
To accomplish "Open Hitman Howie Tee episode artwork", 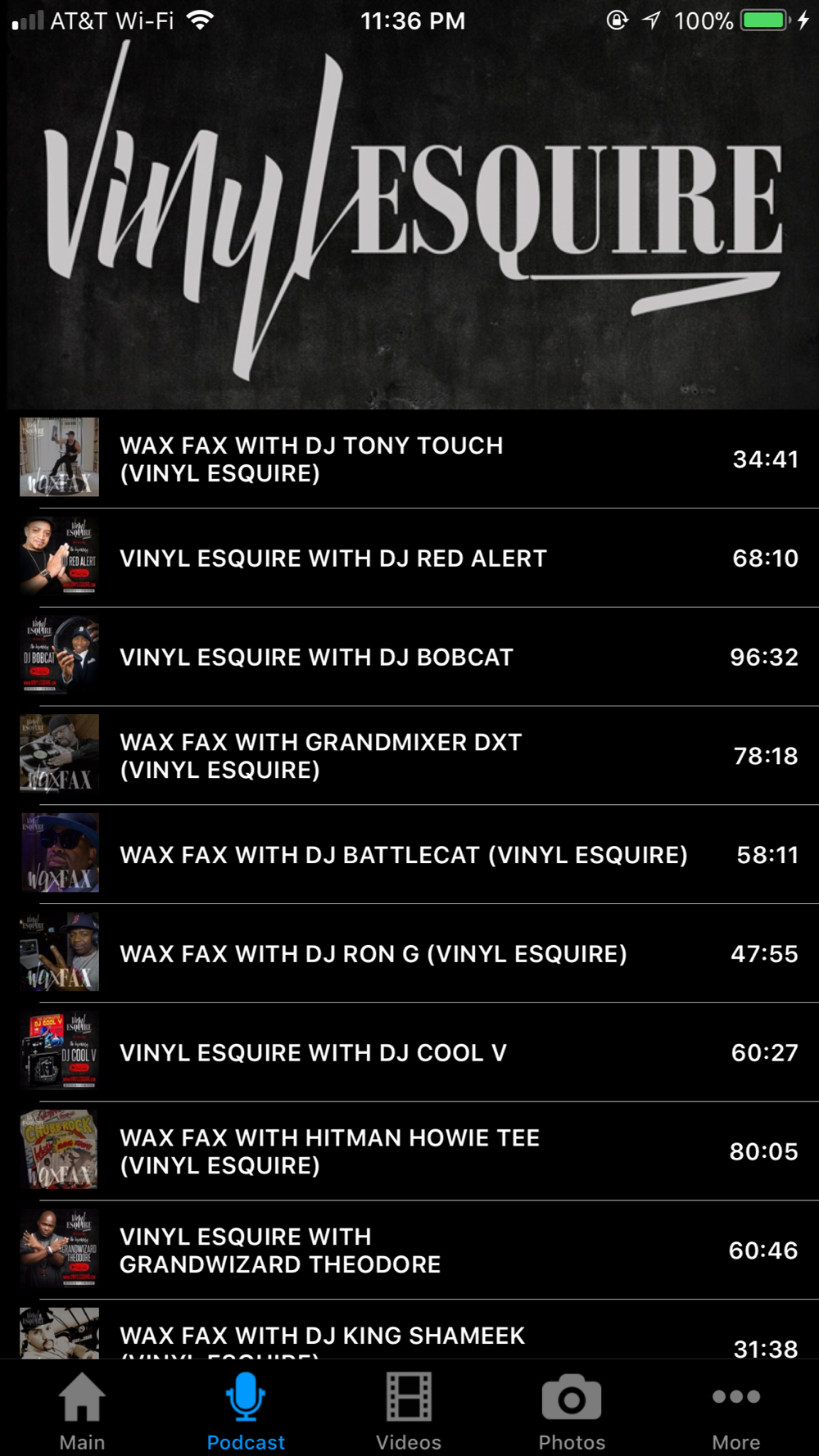I will (60, 1149).
